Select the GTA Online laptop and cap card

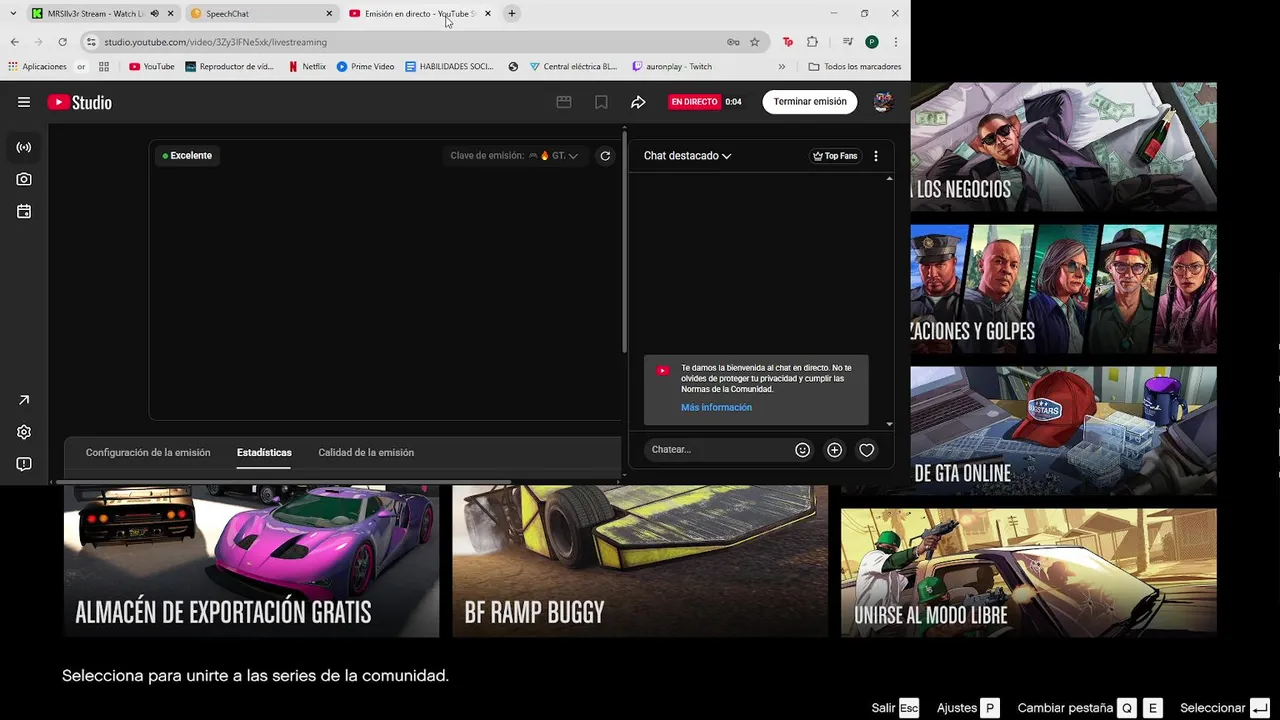tap(1063, 430)
